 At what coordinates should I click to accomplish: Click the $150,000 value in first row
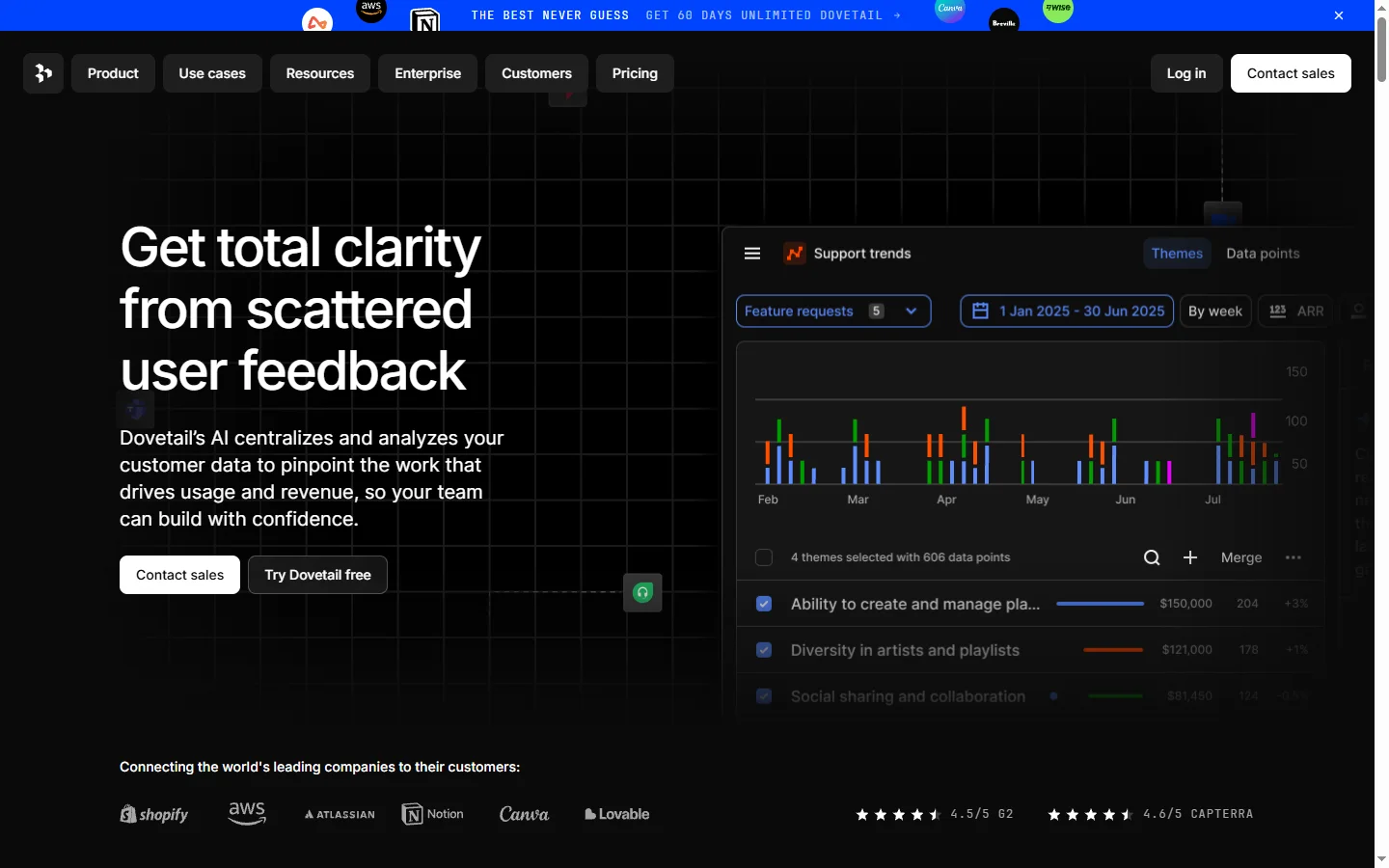pyautogui.click(x=1185, y=604)
